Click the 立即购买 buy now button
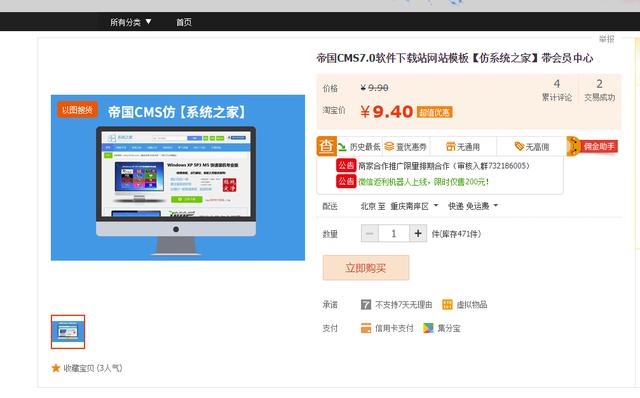The image size is (640, 398). click(x=366, y=268)
